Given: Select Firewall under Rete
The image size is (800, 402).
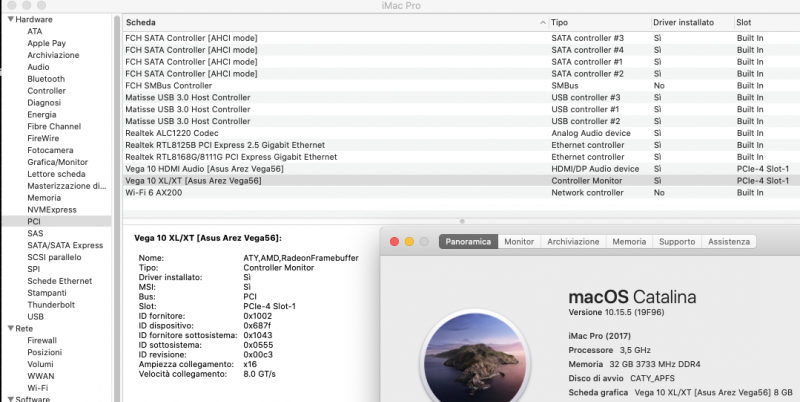Looking at the screenshot, I should [42, 341].
